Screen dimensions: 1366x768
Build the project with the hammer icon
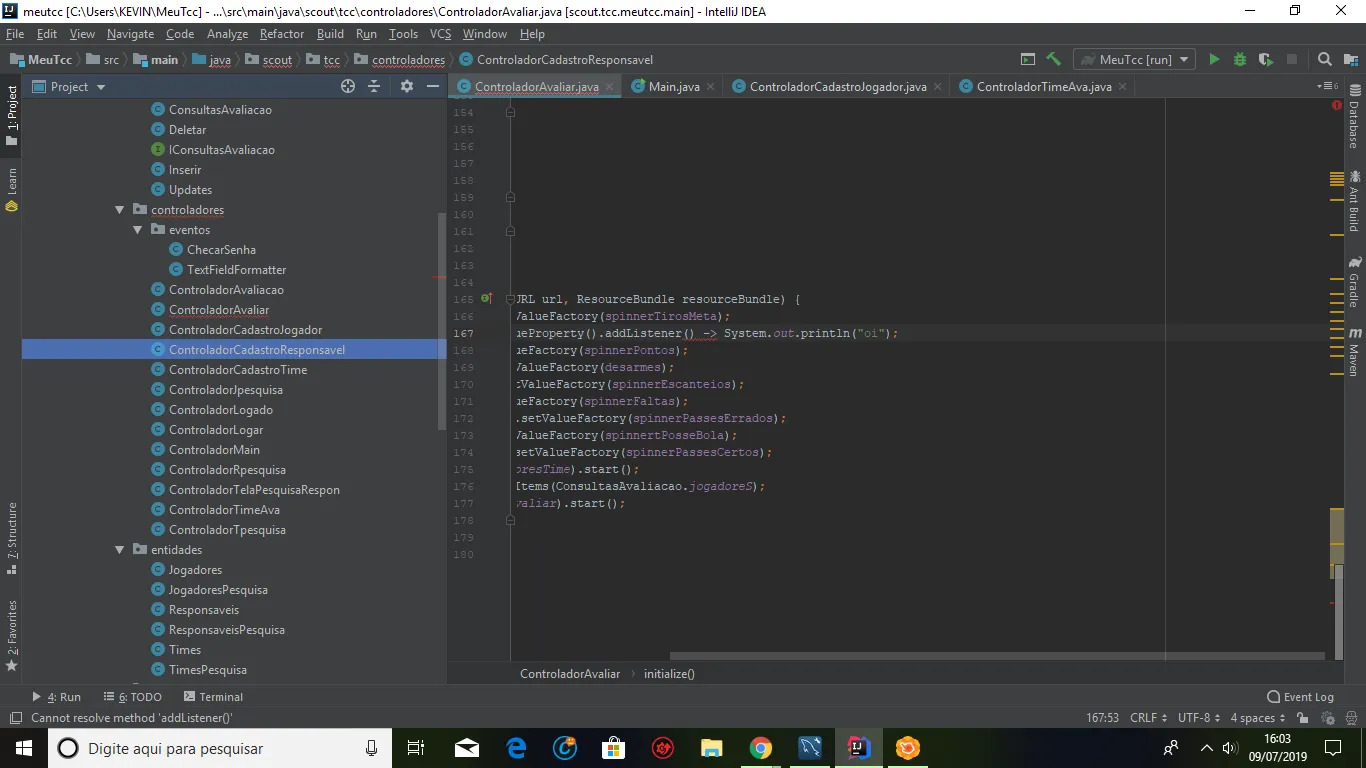click(1053, 60)
